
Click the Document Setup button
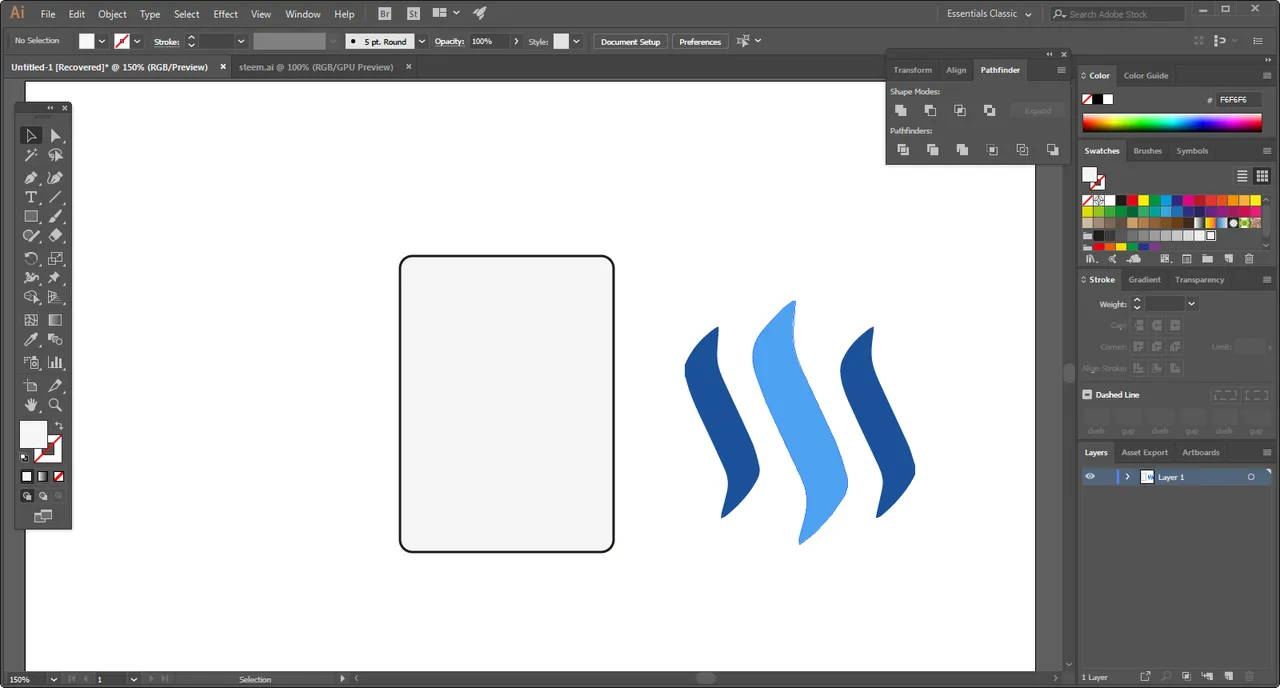tap(630, 42)
